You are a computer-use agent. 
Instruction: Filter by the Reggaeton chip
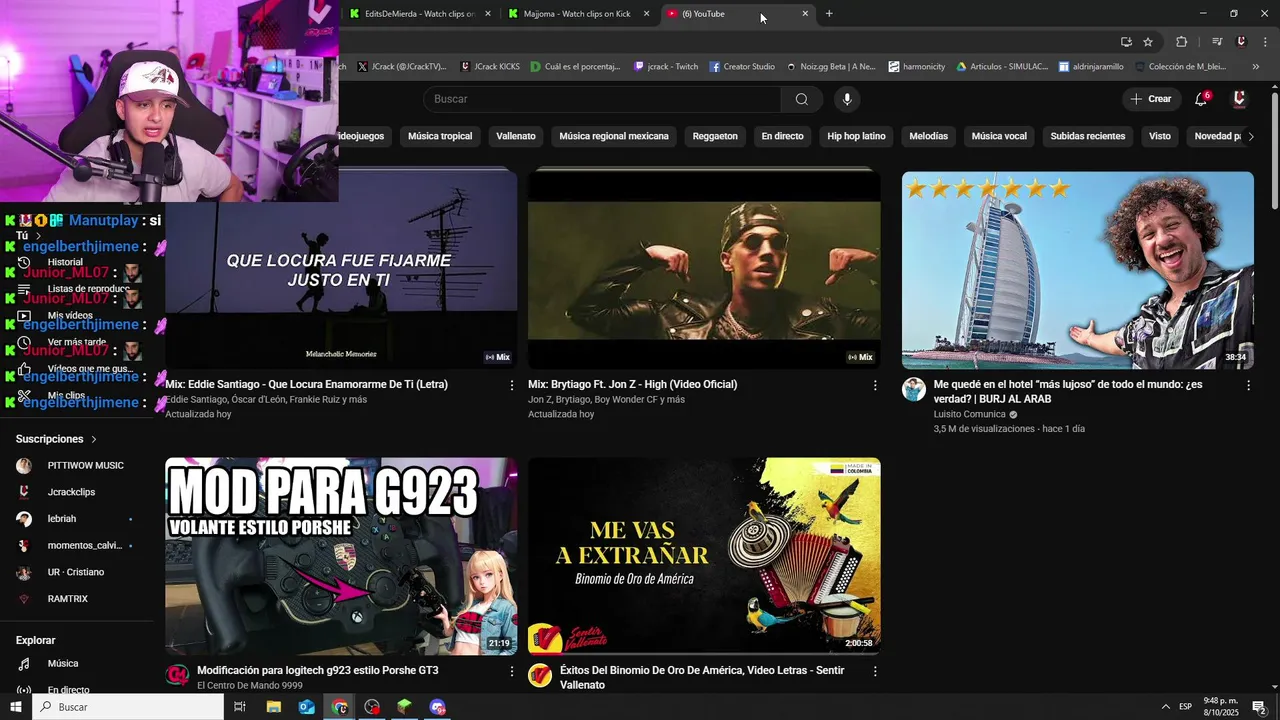[715, 136]
